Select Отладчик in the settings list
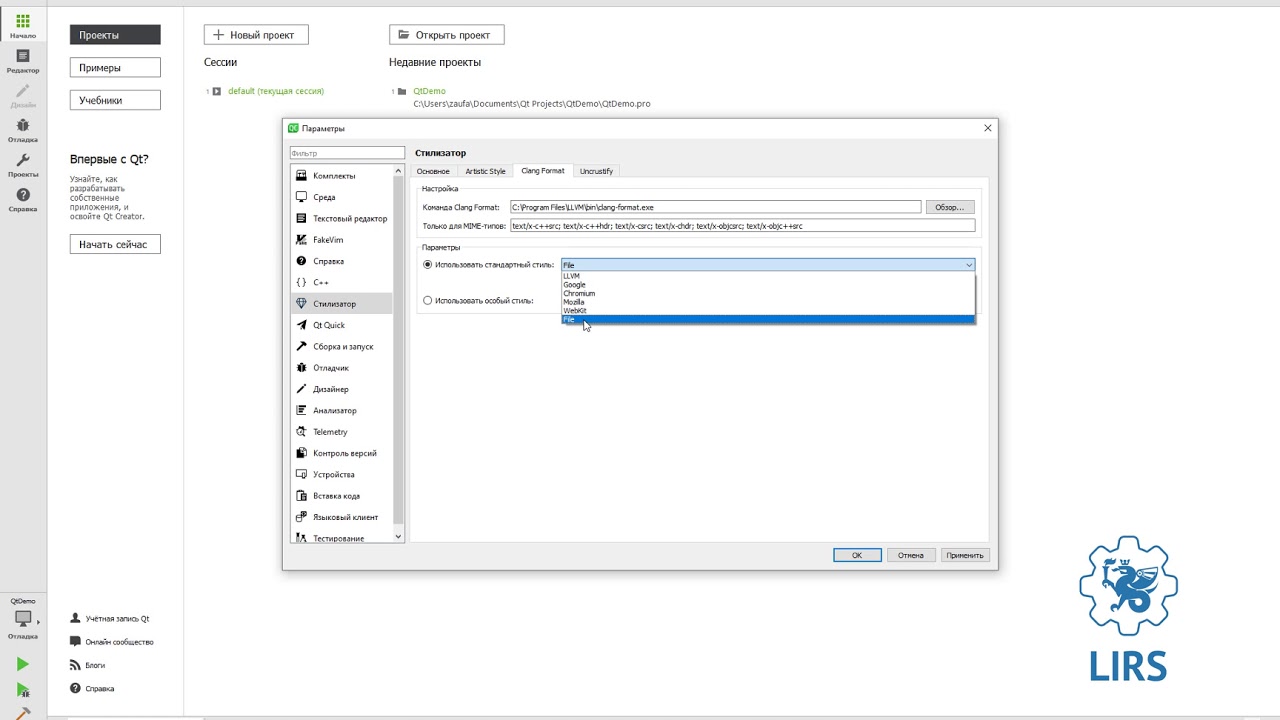The height and width of the screenshot is (720, 1280). [x=342, y=368]
